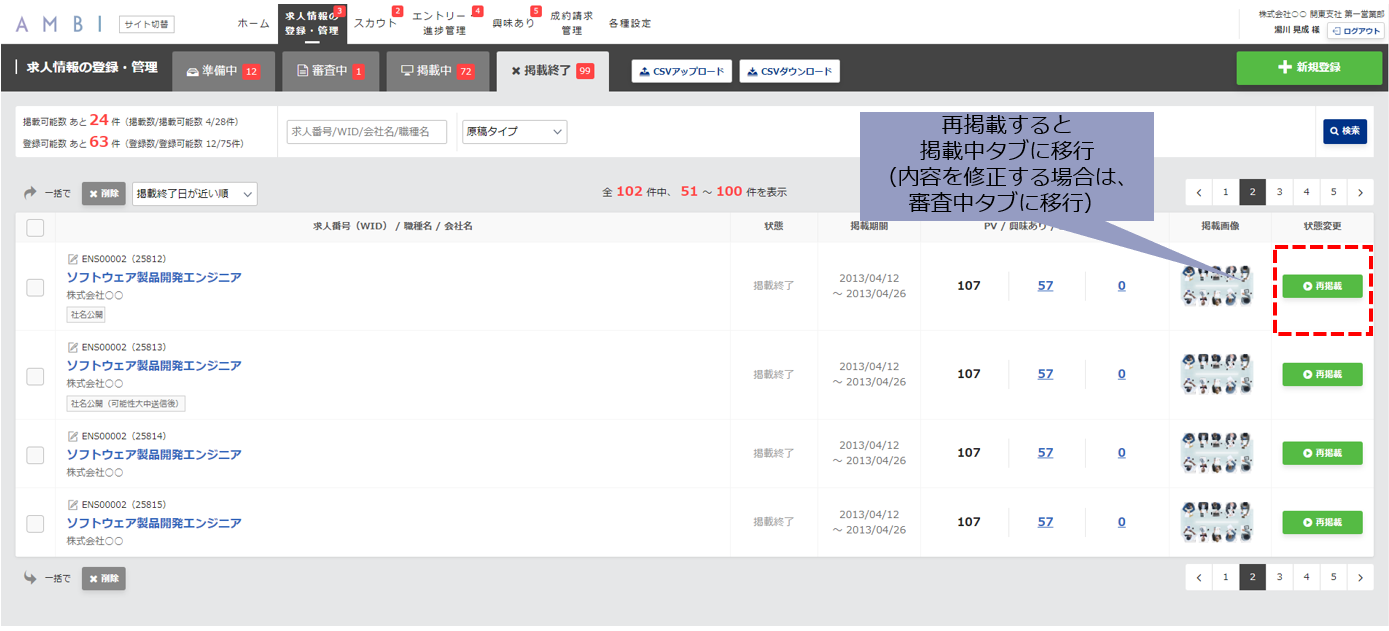Switch to the 準備中 tab
Screen dimensions: 1389x631
tap(223, 71)
